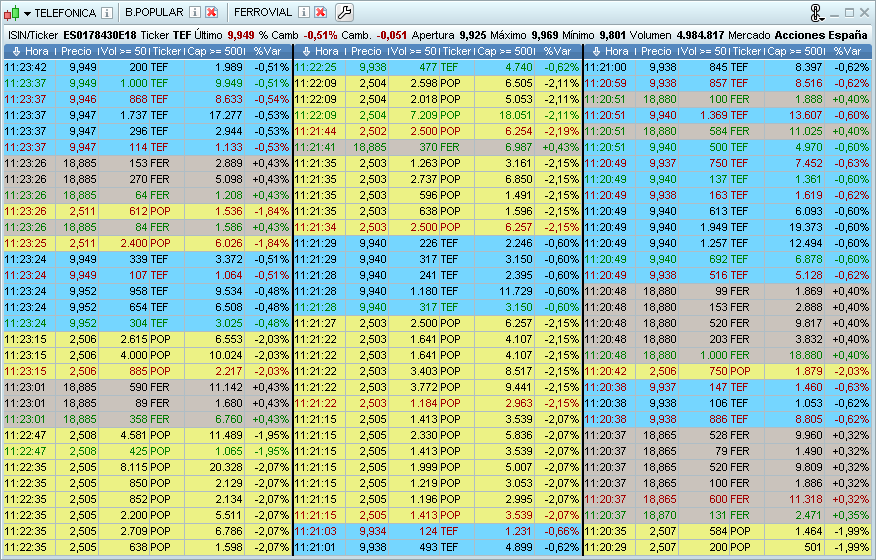876x560 pixels.
Task: Click the cap cell 11.729
Action: 504,291
